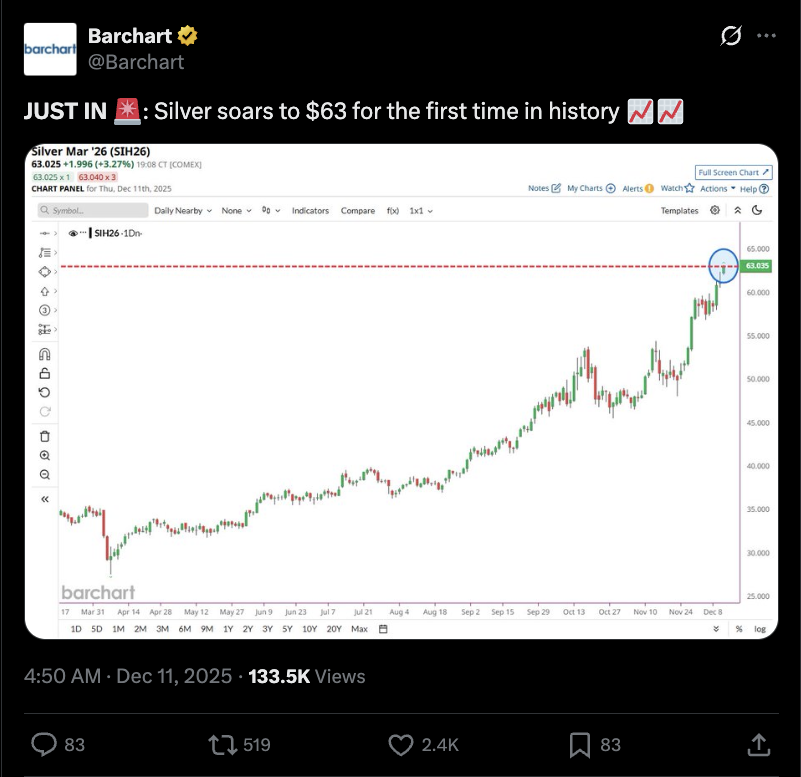This screenshot has height=777, width=801.
Task: Bookmark the Barchart tweet
Action: click(579, 744)
